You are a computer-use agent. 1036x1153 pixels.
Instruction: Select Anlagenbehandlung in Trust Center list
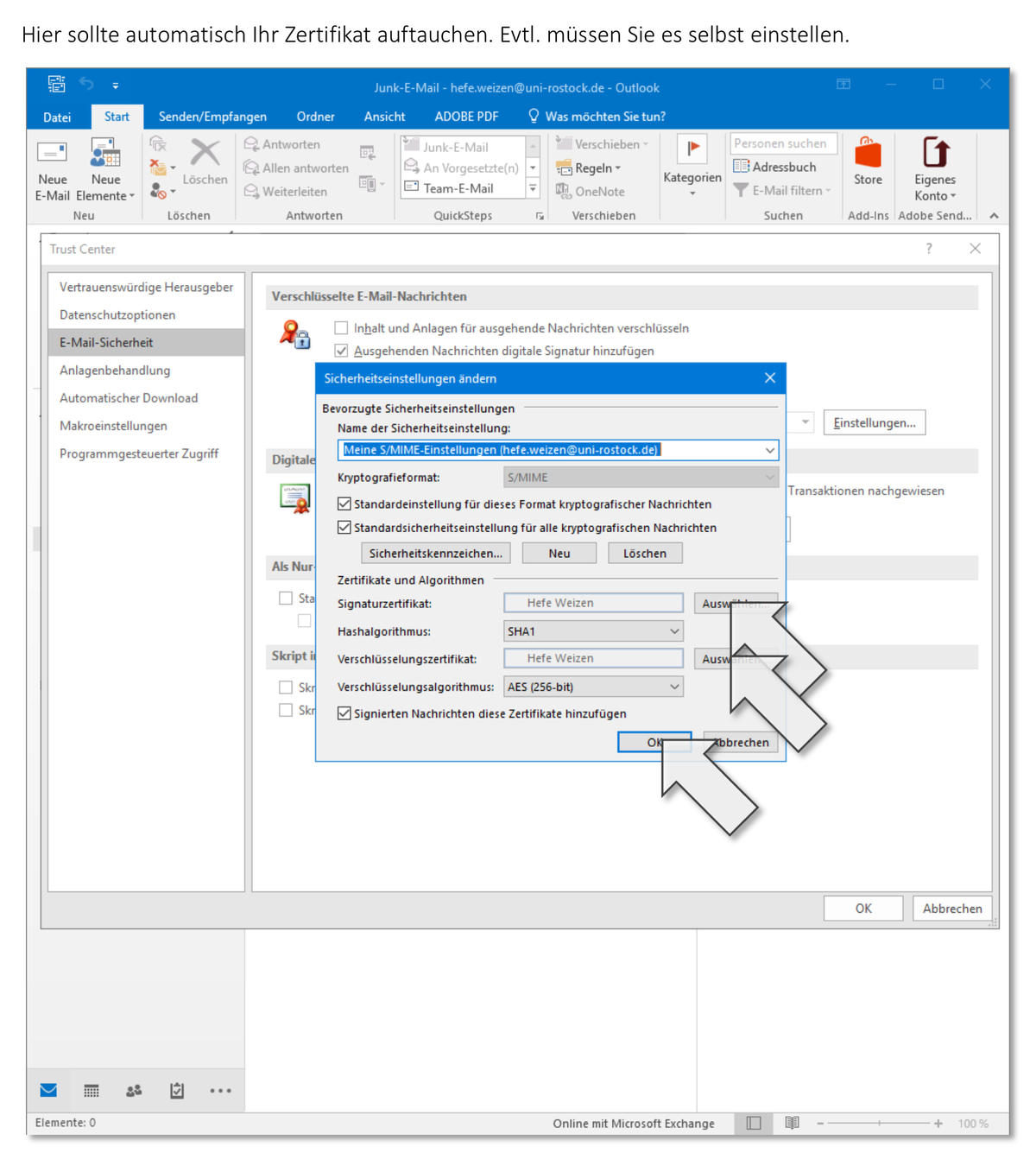click(147, 370)
